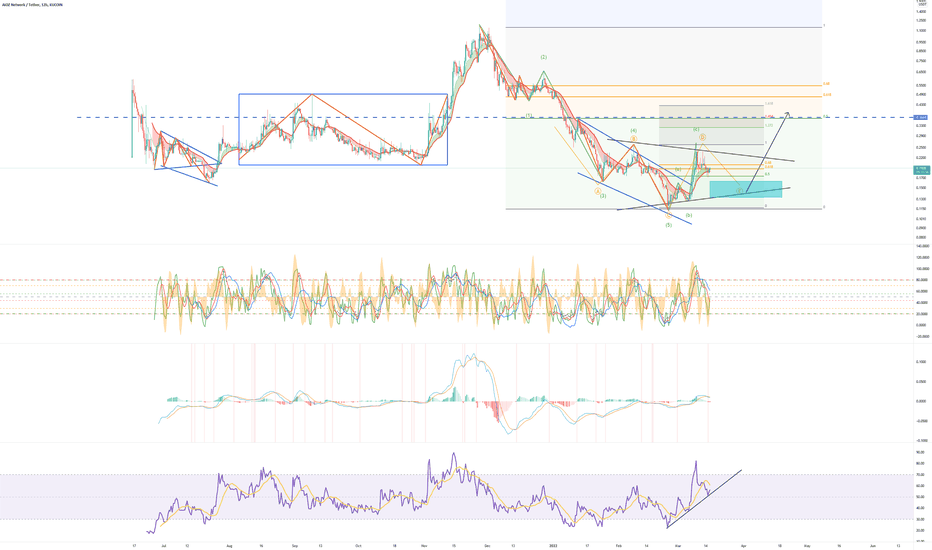Click the Nov label on time axis
Viewport: 932px width, 550px height.
(x=424, y=545)
